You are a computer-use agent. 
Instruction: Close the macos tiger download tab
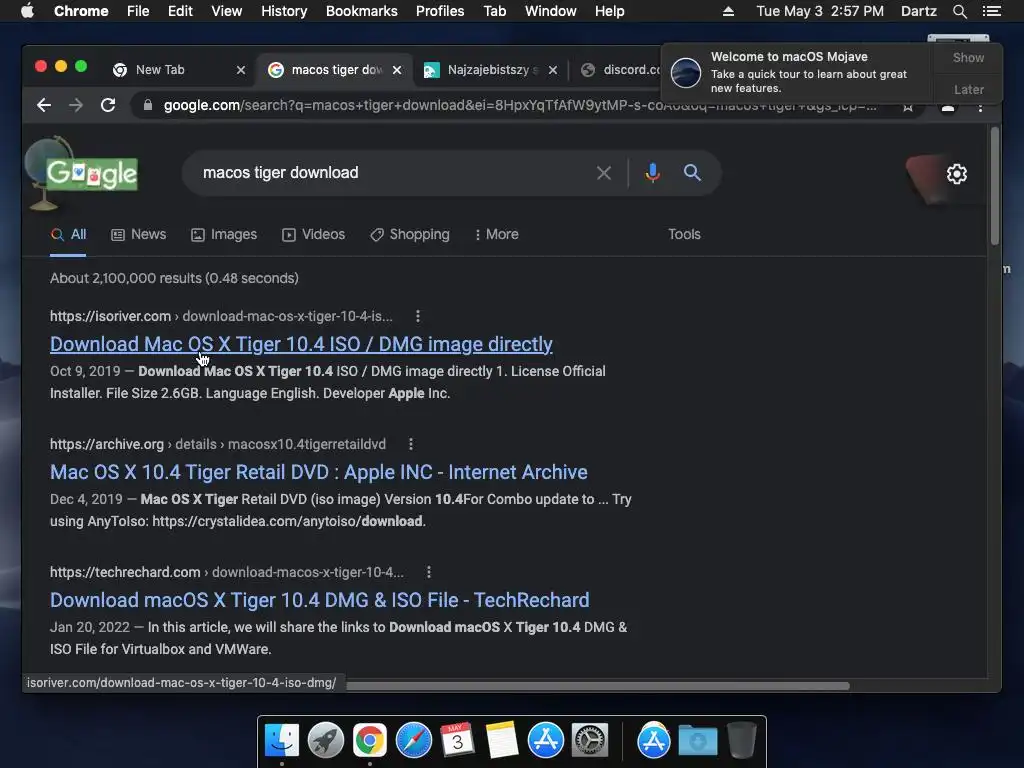pyautogui.click(x=397, y=70)
